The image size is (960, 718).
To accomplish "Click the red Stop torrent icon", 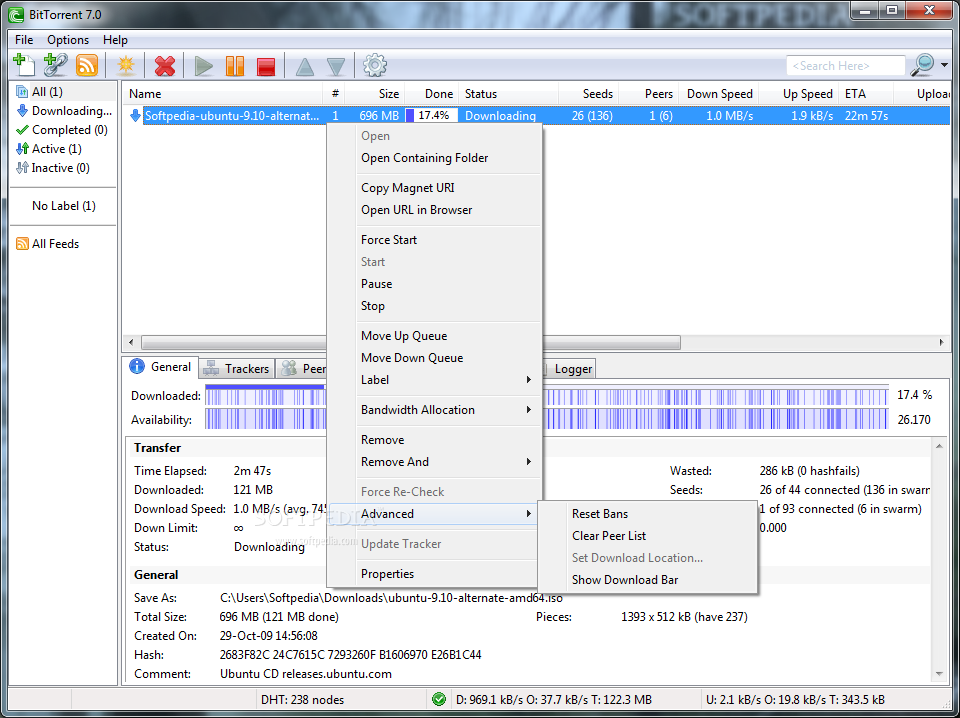I will [x=266, y=66].
